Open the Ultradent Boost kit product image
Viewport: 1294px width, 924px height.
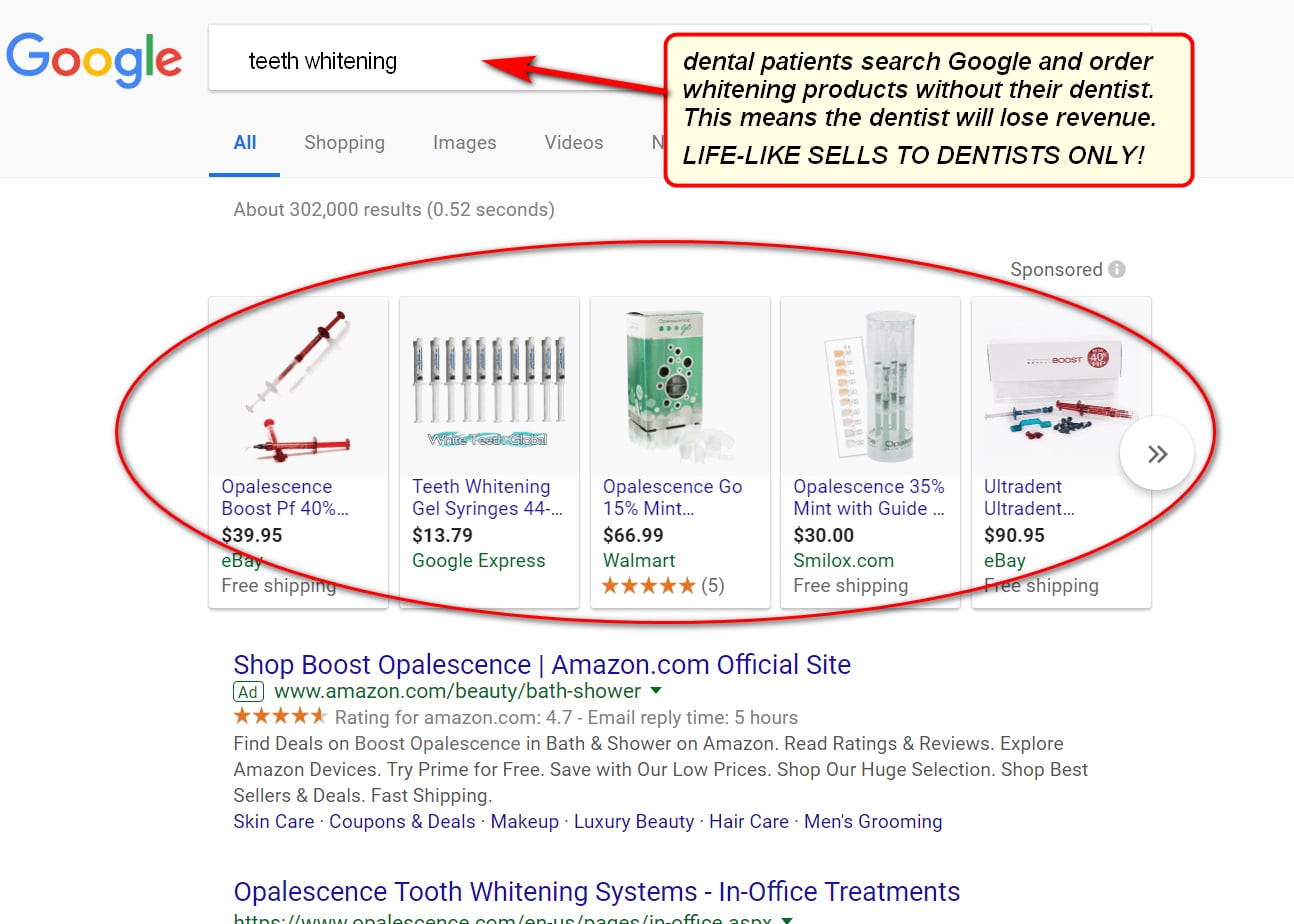1061,386
